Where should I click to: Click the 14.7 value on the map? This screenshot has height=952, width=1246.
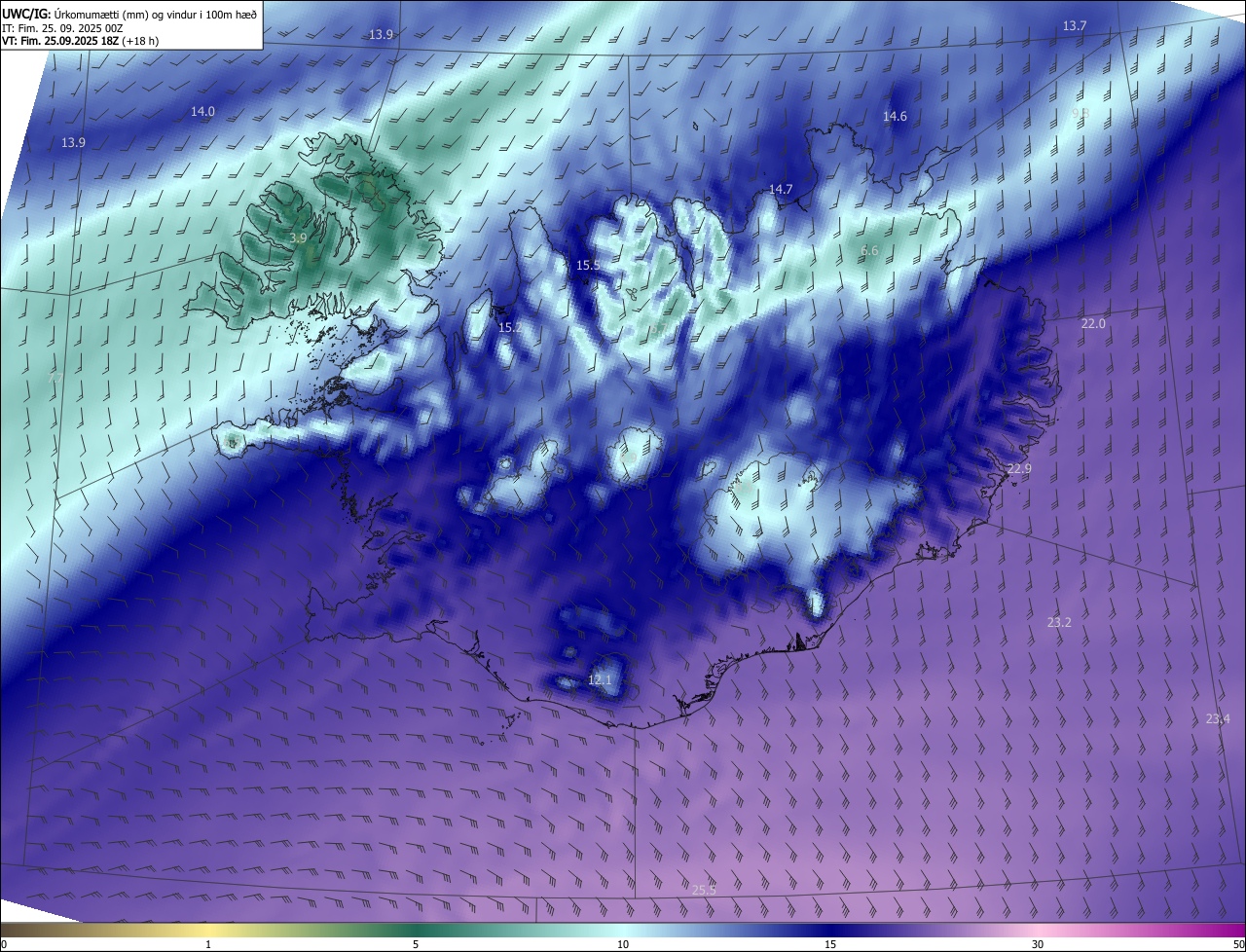781,190
